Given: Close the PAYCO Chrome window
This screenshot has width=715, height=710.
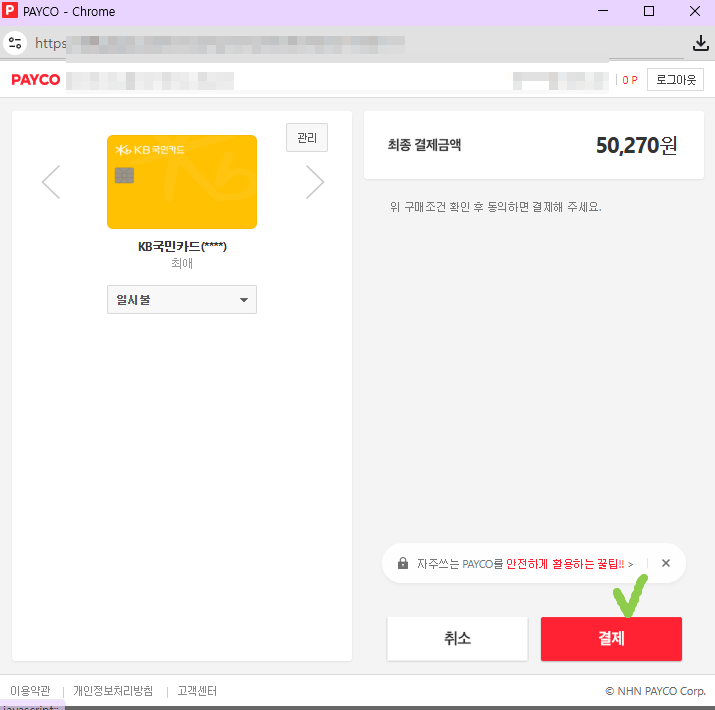Looking at the screenshot, I should 695,11.
